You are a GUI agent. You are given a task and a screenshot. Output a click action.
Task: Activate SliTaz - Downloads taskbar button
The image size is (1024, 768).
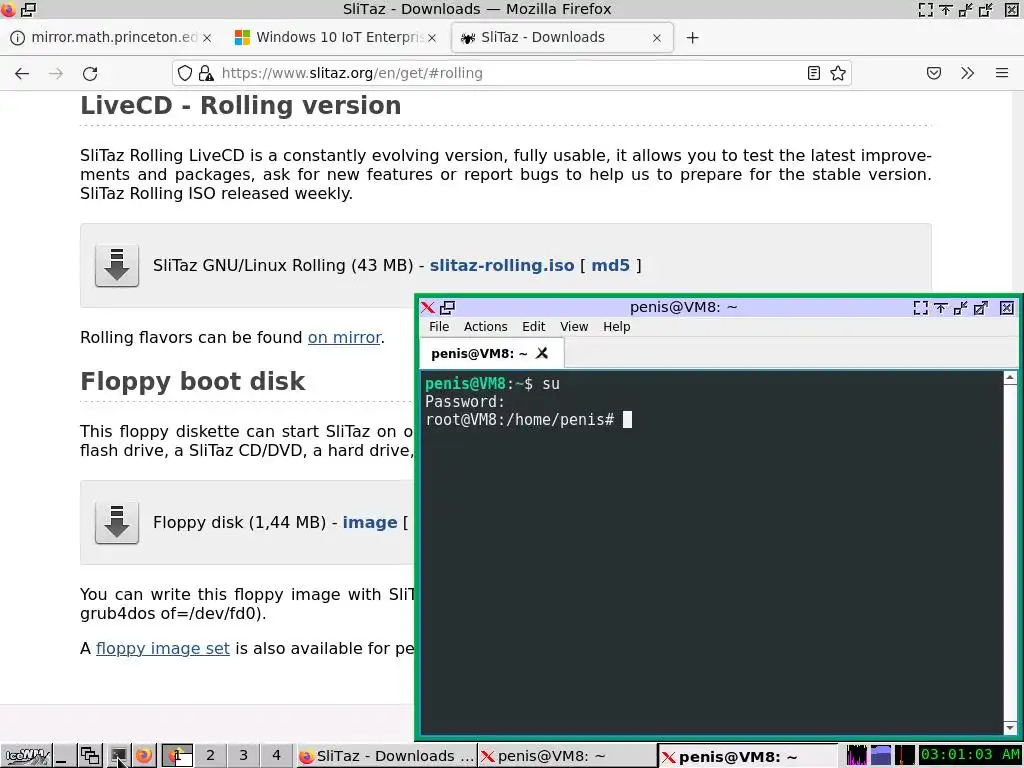386,756
